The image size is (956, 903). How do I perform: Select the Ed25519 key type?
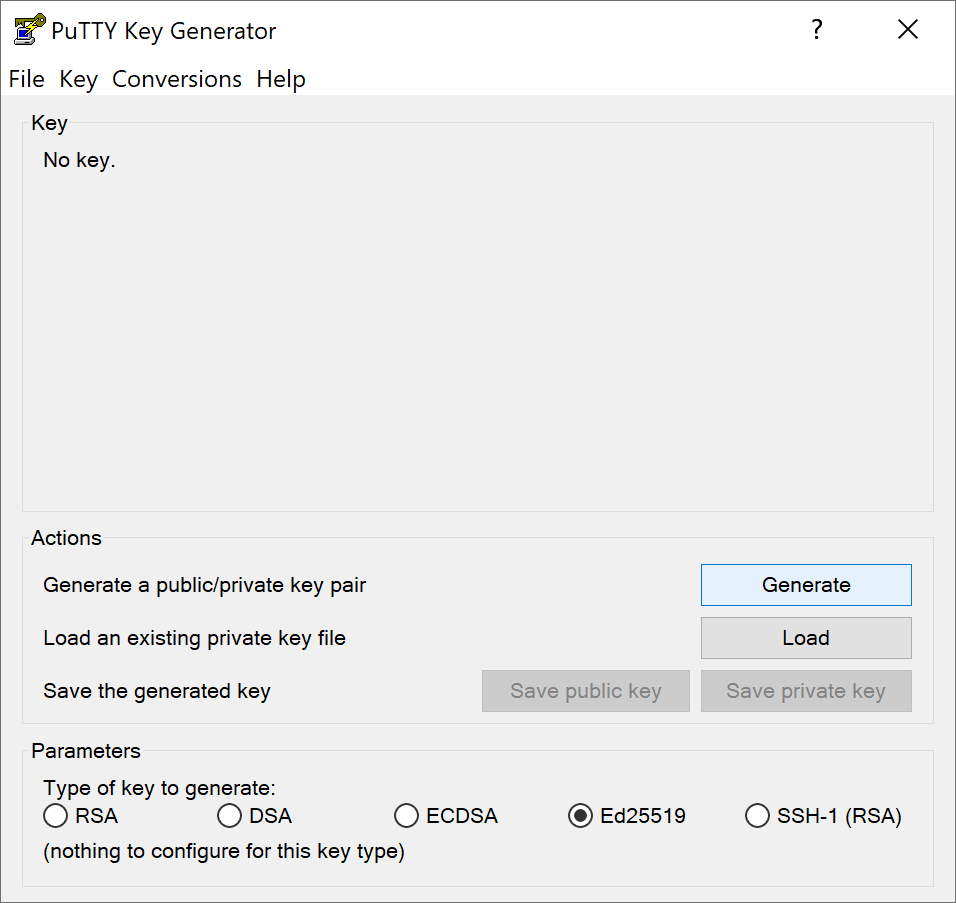(627, 816)
